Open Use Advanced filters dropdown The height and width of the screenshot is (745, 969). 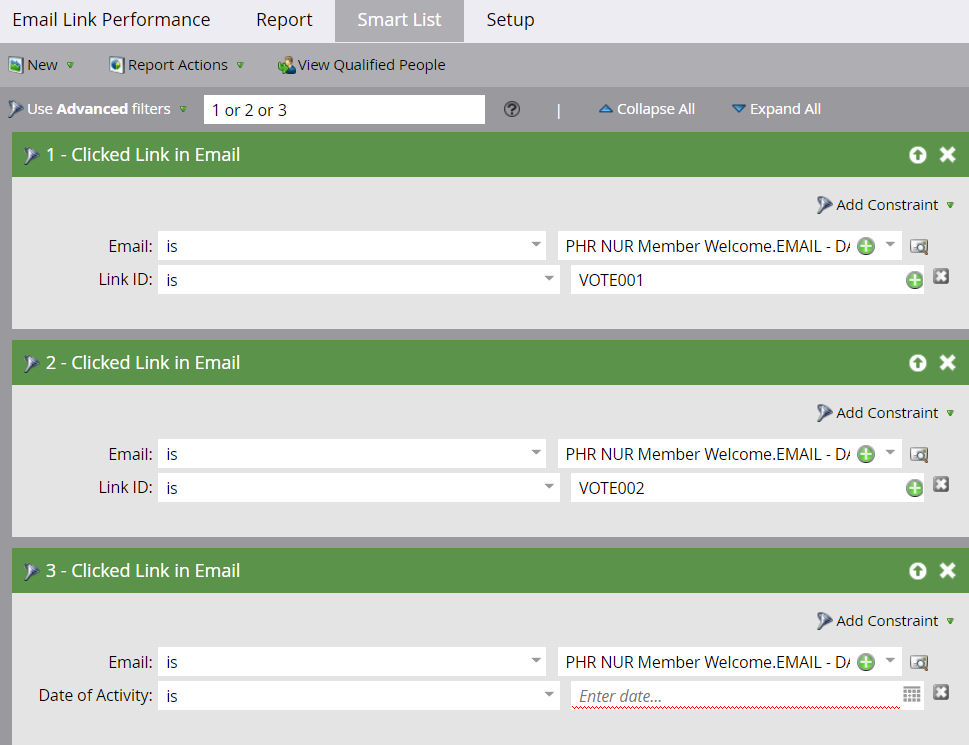click(x=97, y=109)
